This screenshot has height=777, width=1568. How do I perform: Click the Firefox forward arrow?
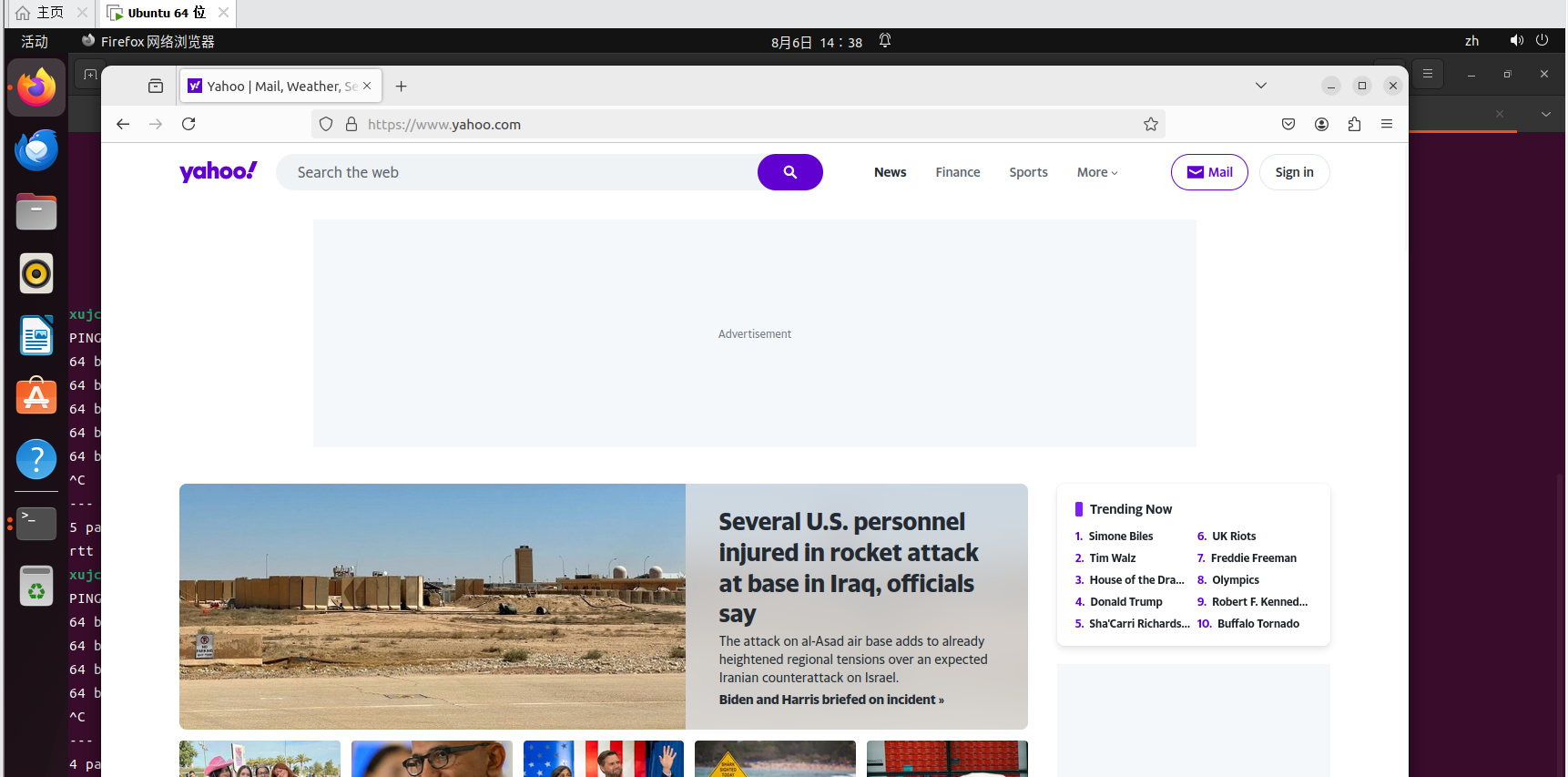point(156,124)
